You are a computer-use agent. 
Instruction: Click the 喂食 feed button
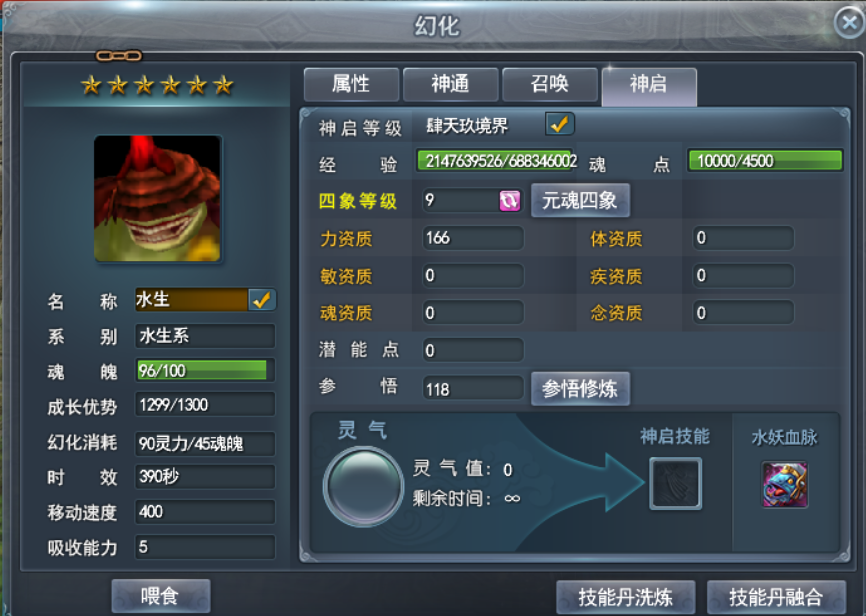click(160, 596)
